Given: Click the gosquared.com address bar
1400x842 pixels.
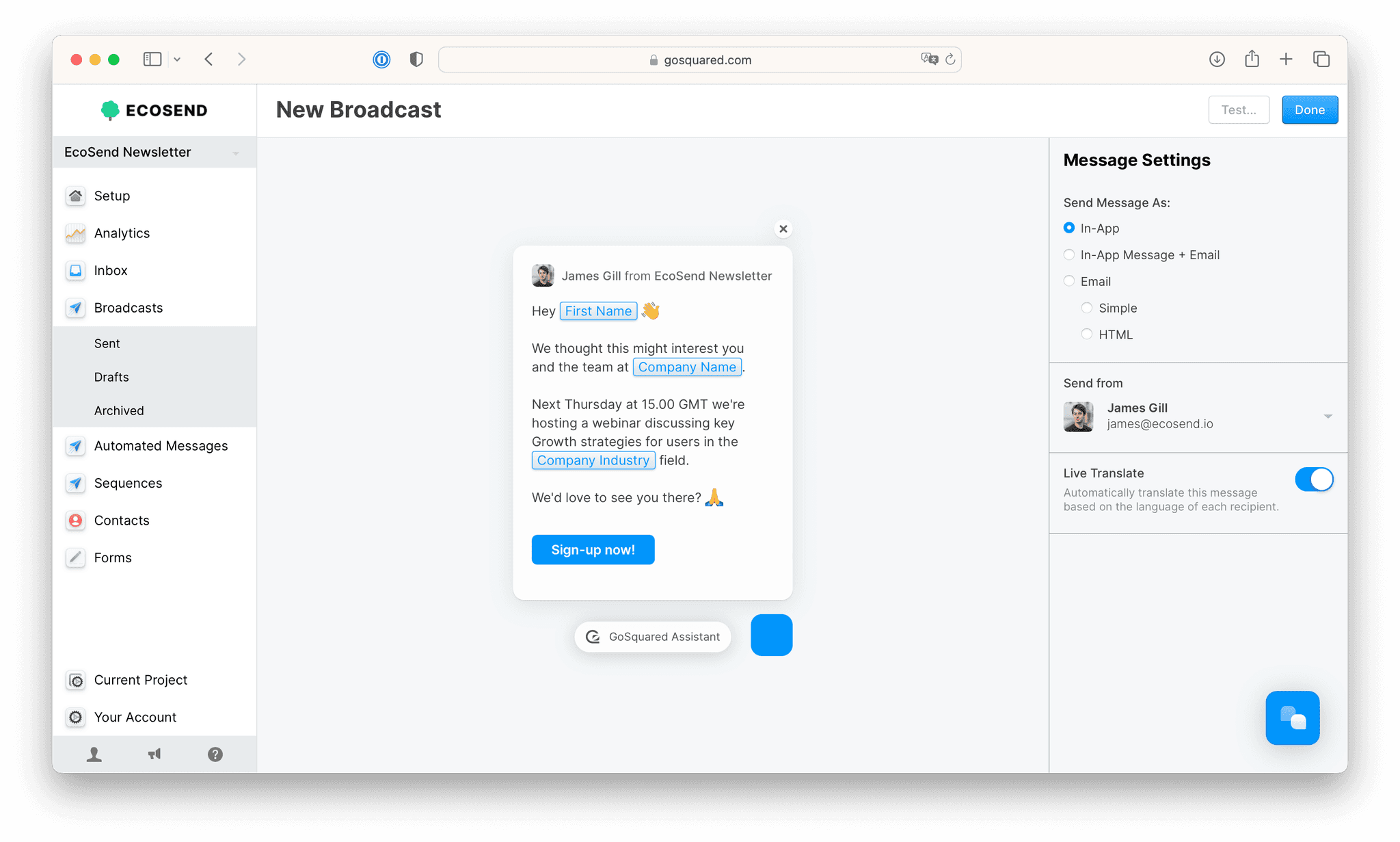Looking at the screenshot, I should (x=700, y=60).
